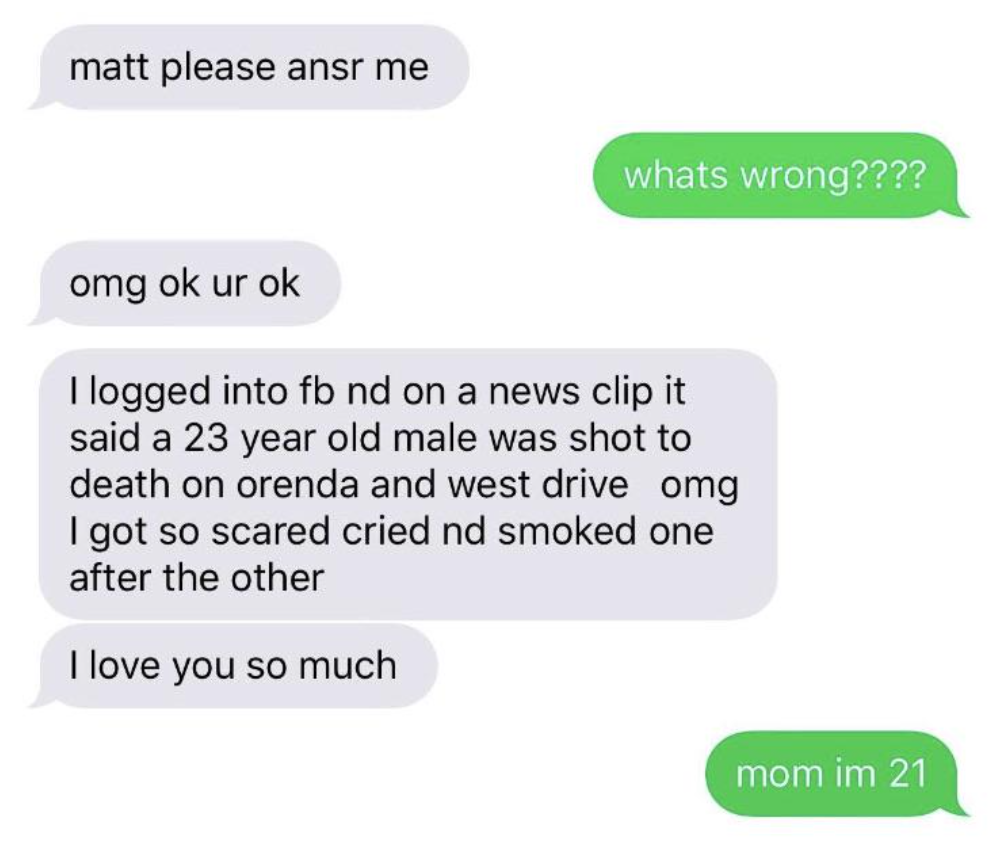The height and width of the screenshot is (846, 1000).
Task: Tap the 'omg ok ur ok' bubble
Action: (x=184, y=283)
